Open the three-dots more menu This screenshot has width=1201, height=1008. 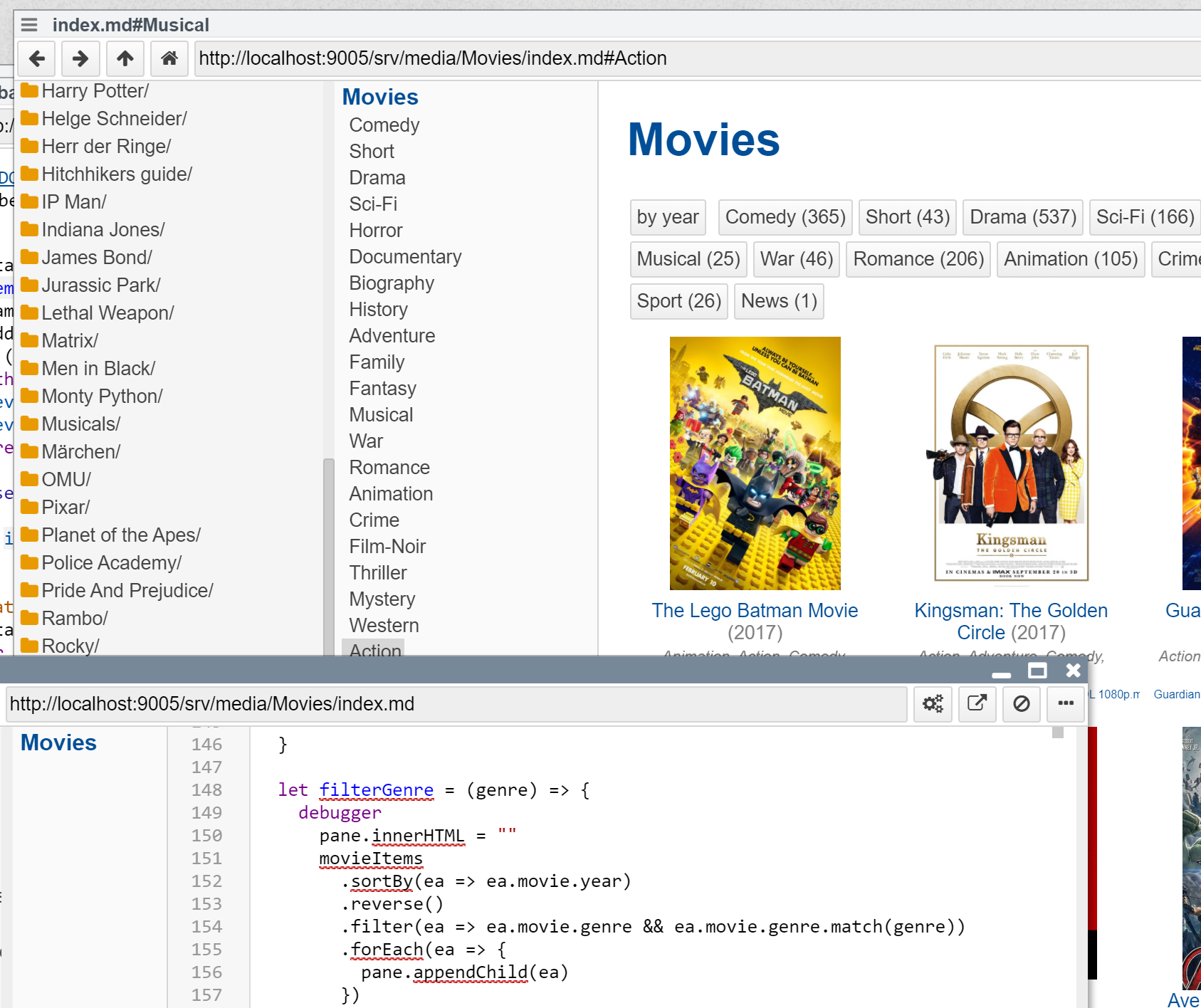(1065, 704)
